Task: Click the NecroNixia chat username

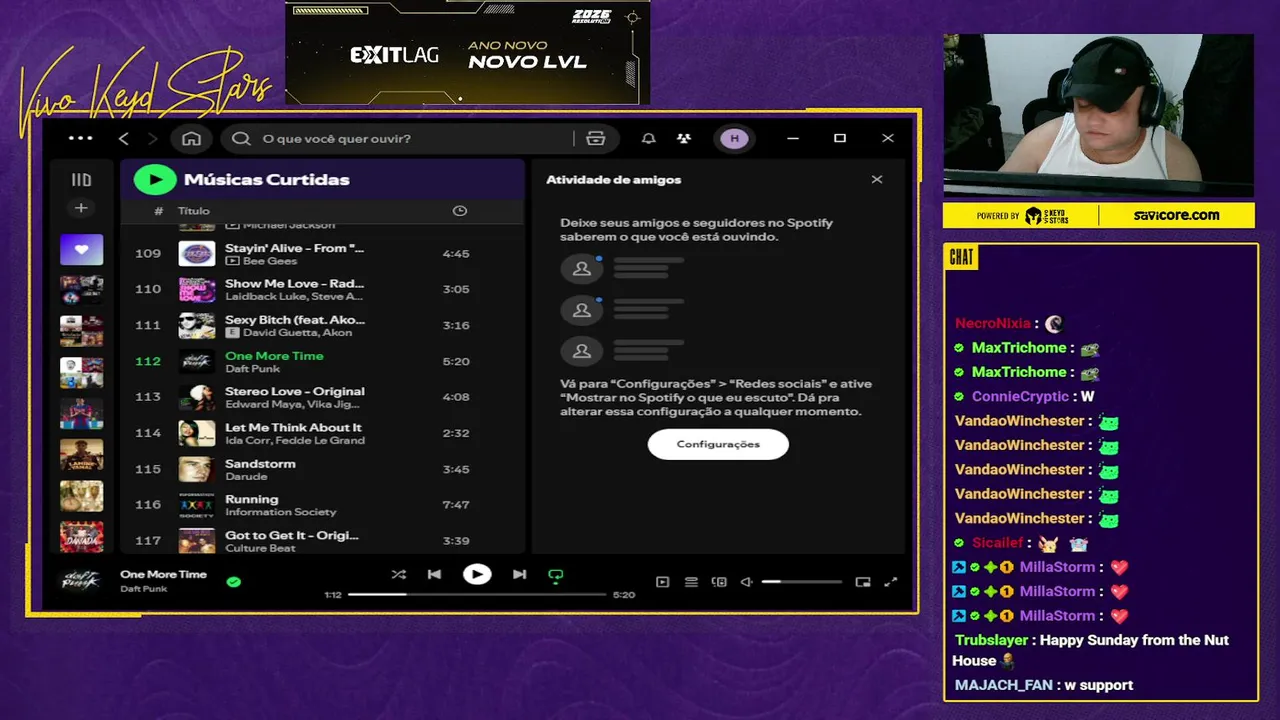Action: pyautogui.click(x=992, y=324)
